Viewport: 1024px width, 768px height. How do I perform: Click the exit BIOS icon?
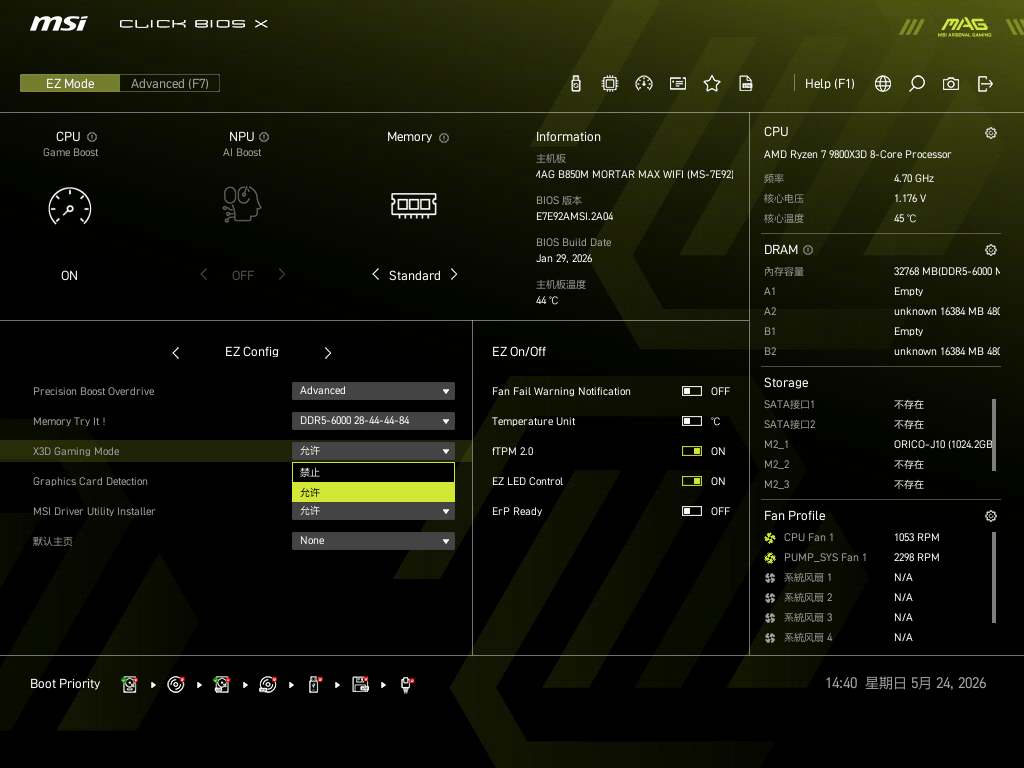click(985, 84)
